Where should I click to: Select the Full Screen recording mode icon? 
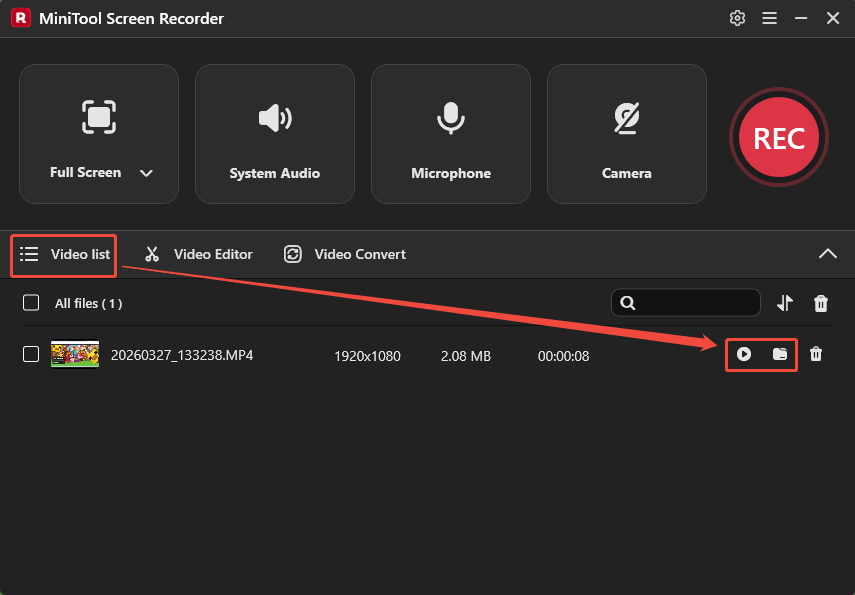98,117
